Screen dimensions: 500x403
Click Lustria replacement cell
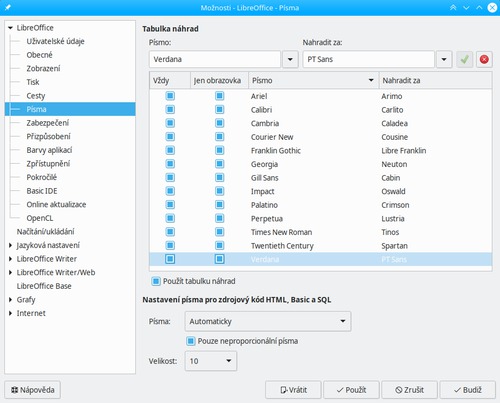(x=393, y=219)
